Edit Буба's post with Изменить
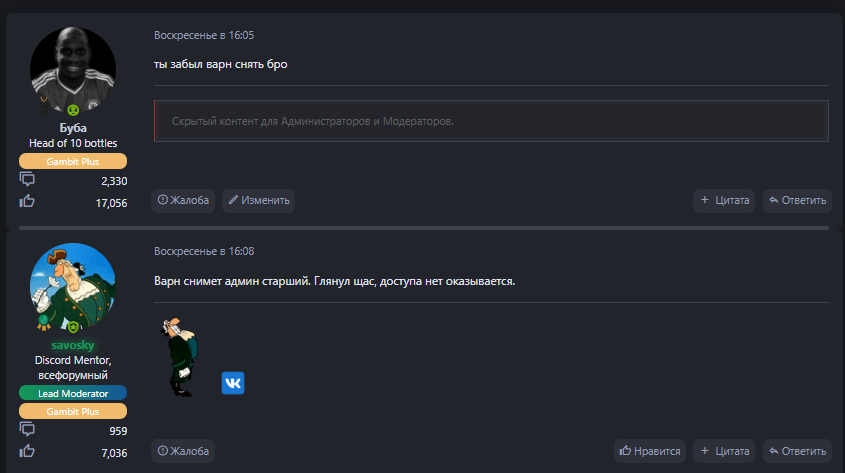The height and width of the screenshot is (473, 845). tap(258, 200)
